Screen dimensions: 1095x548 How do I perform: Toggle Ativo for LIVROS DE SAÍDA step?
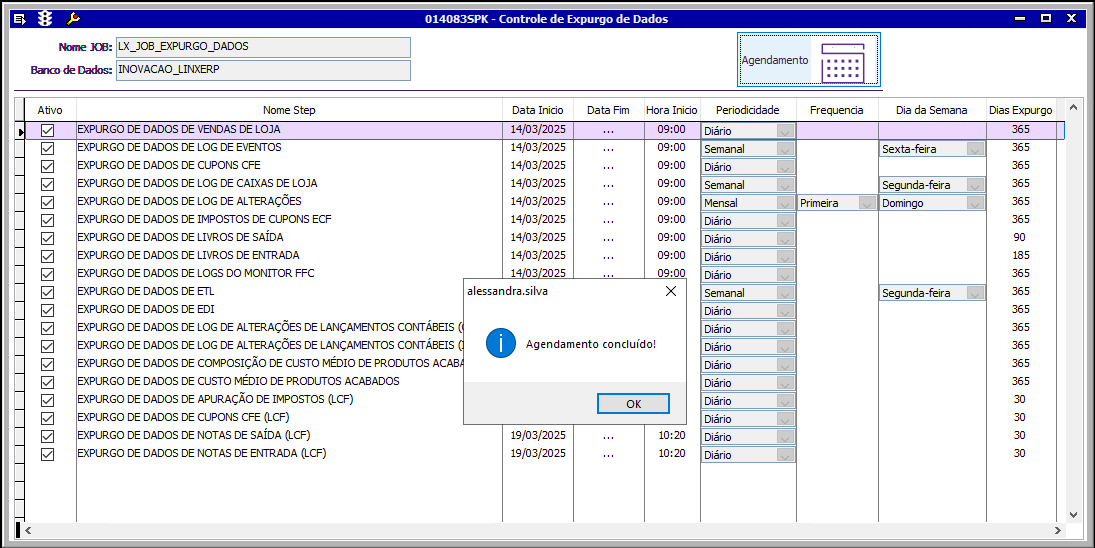coord(47,238)
